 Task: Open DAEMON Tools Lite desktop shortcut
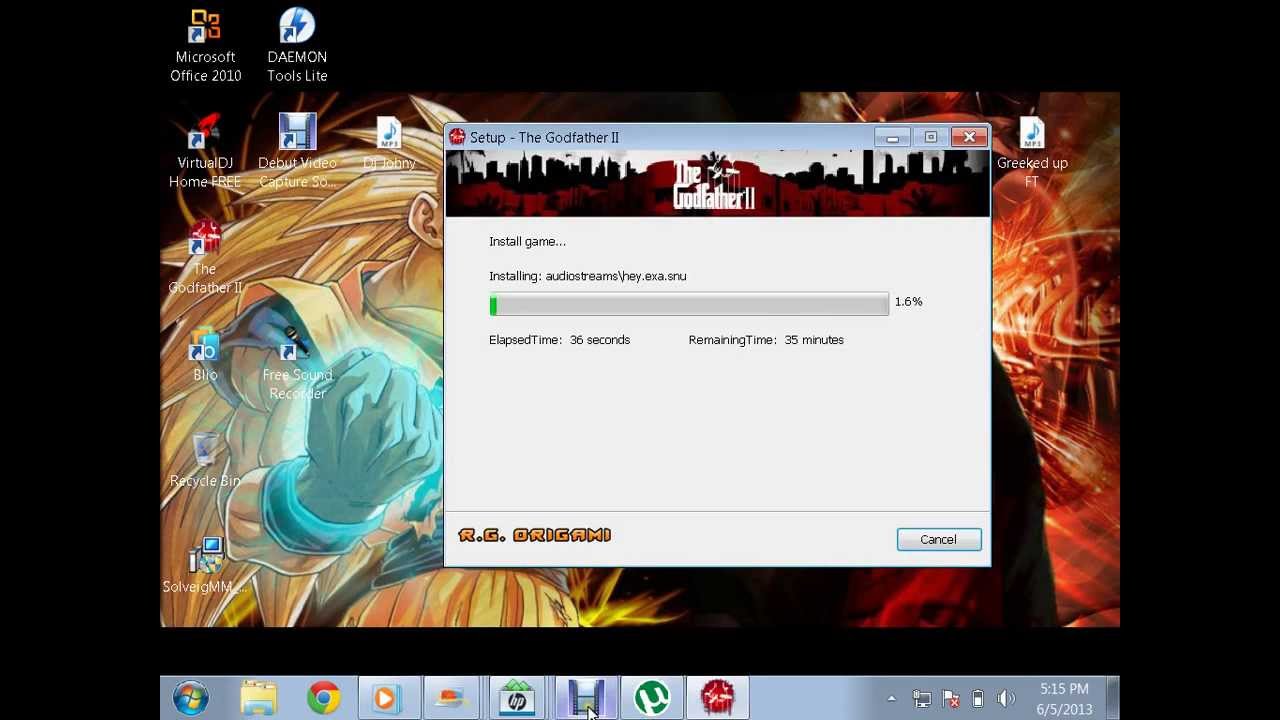click(297, 45)
